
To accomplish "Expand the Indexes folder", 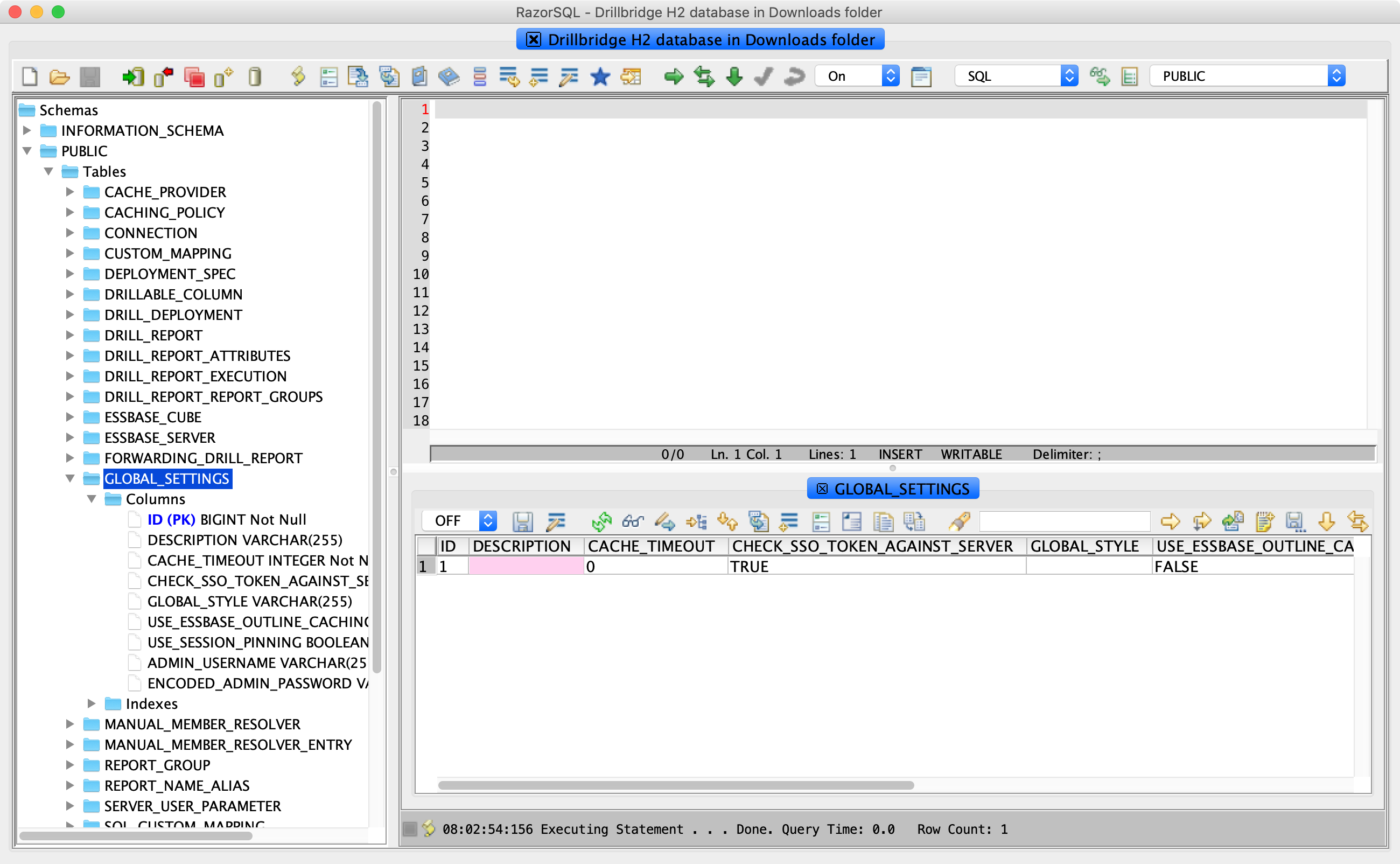I will tap(92, 703).
